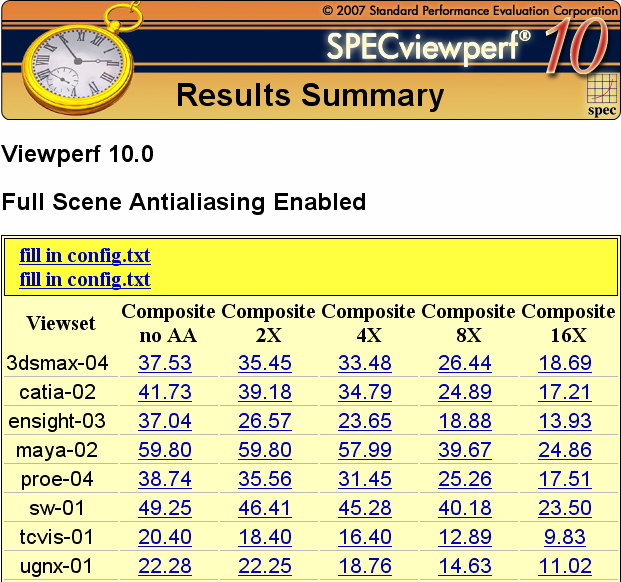Screen dimensions: 621x582
Task: Open sw-01 2X score 46.41
Action: [265, 508]
